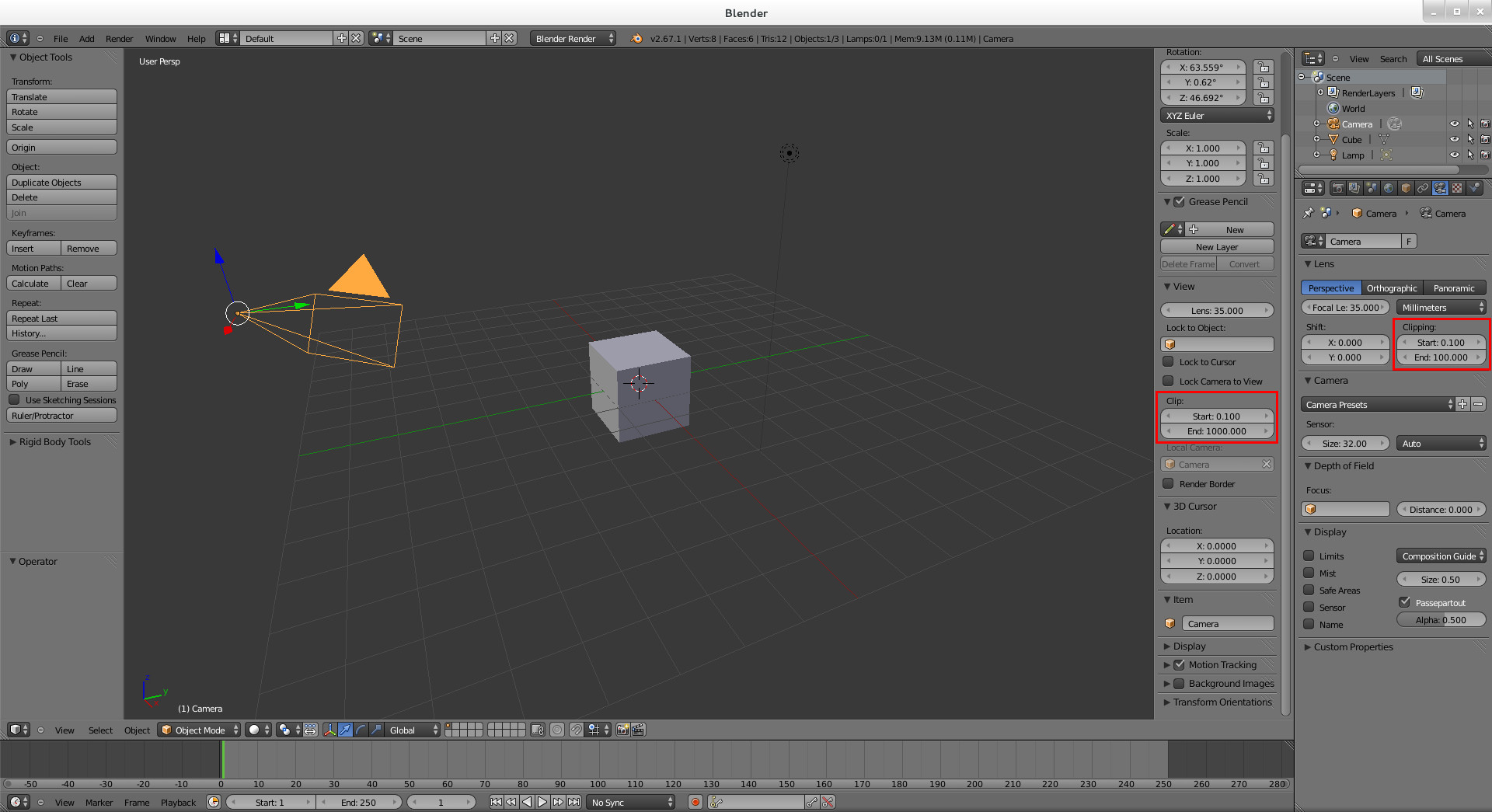The height and width of the screenshot is (812, 1492).
Task: Expand the RenderLayers tree item
Action: 1320,92
